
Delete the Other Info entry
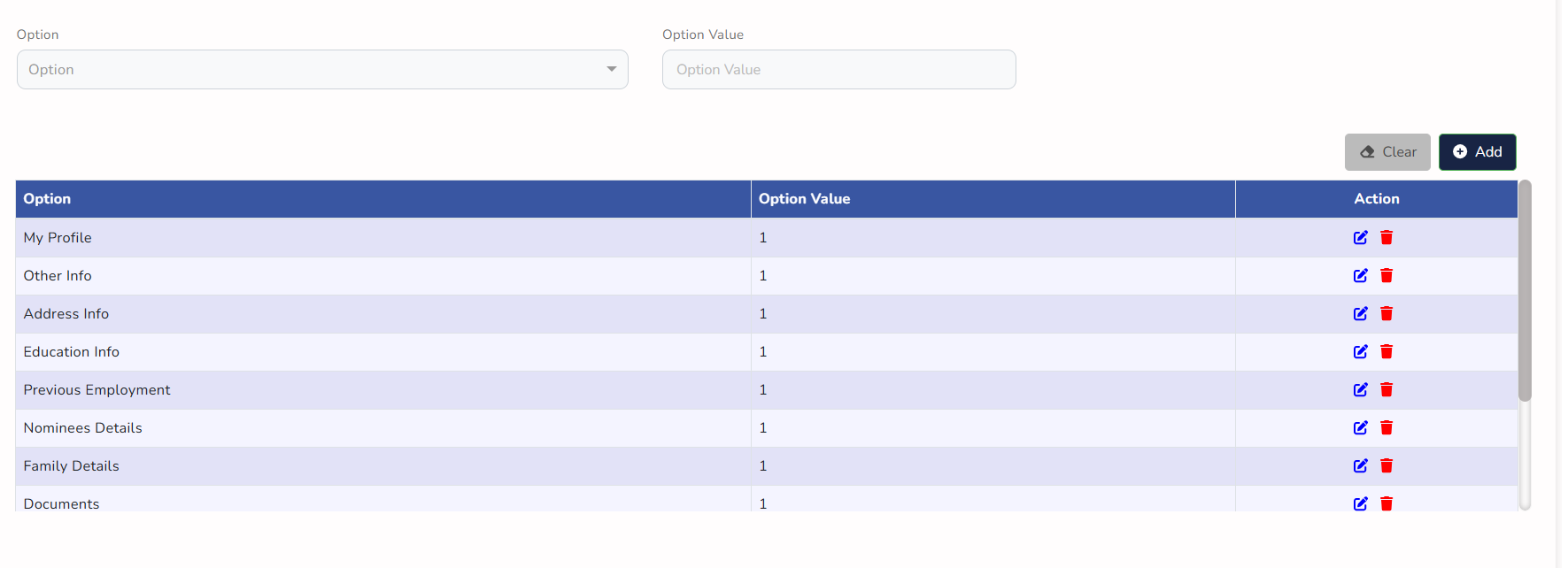1386,275
